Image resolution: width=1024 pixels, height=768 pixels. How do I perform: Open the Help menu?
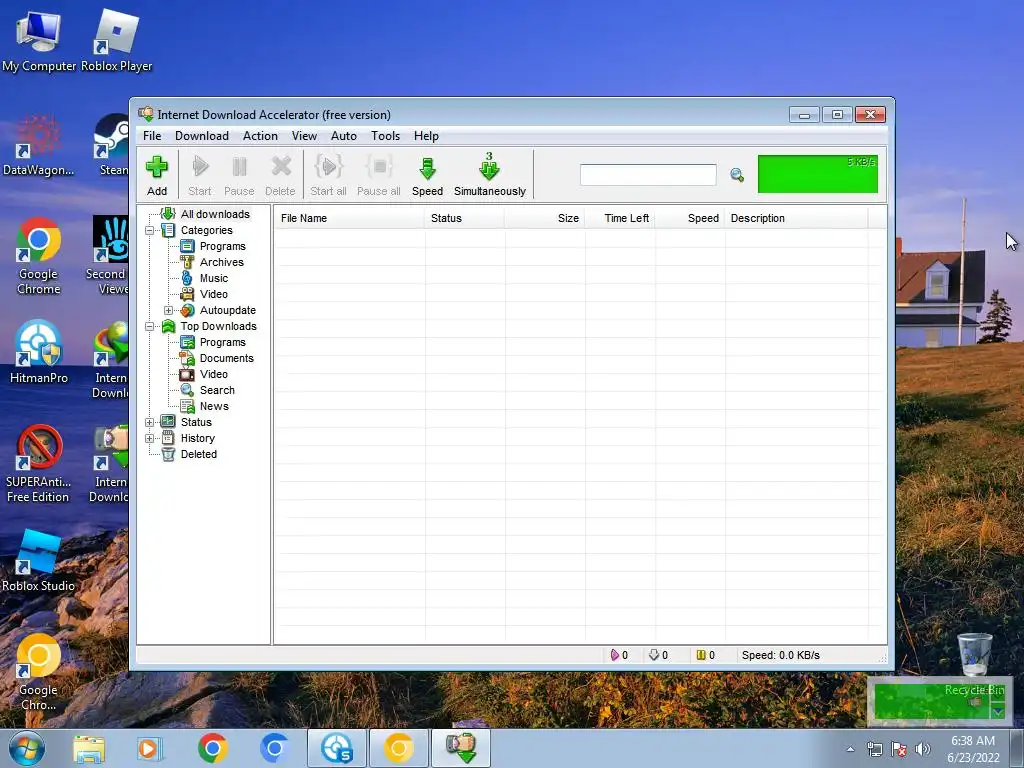426,136
